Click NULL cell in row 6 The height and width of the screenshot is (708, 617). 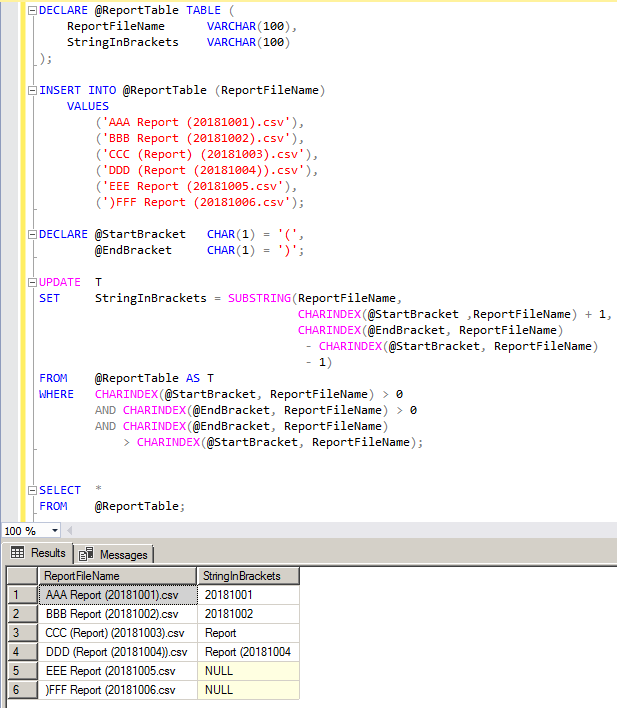pos(248,689)
